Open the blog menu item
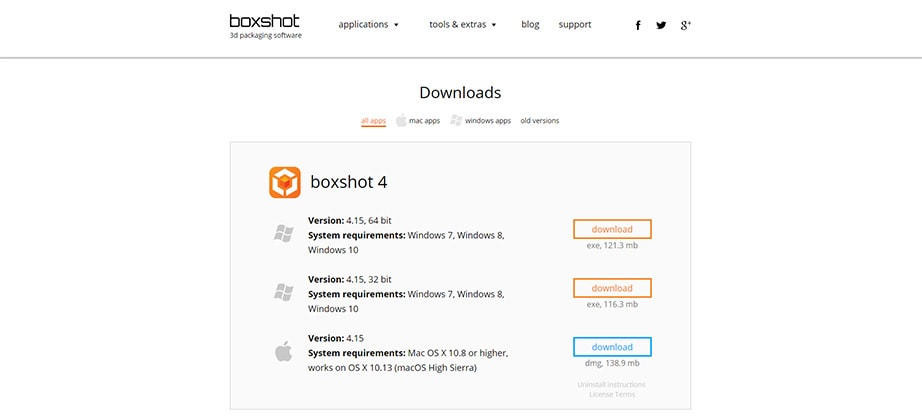This screenshot has width=922, height=416. pos(530,25)
